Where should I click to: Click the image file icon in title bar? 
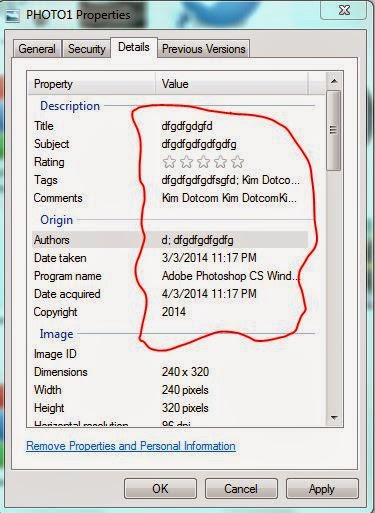[13, 15]
